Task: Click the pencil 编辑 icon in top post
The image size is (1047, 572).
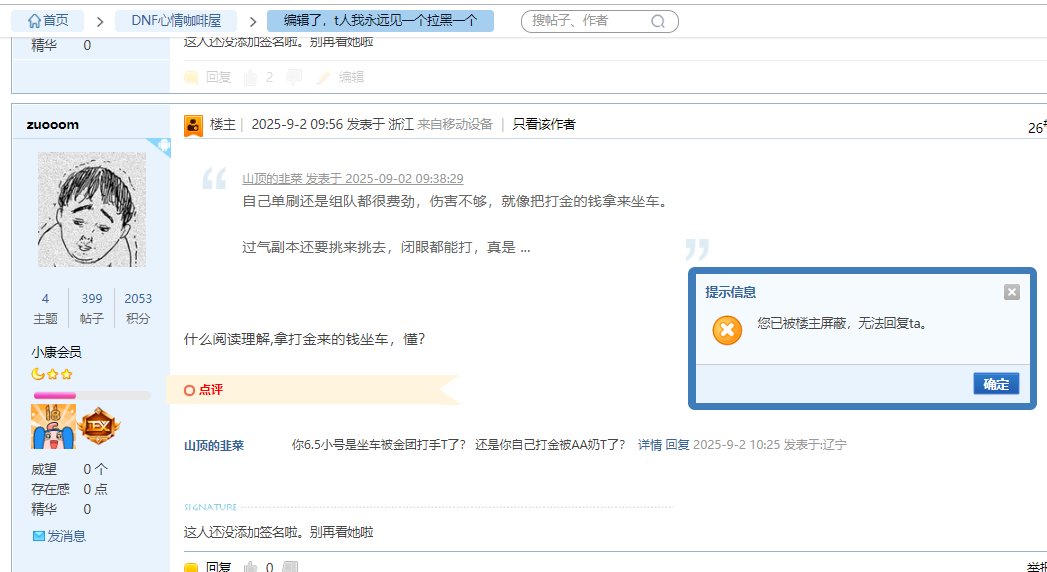Action: [323, 77]
